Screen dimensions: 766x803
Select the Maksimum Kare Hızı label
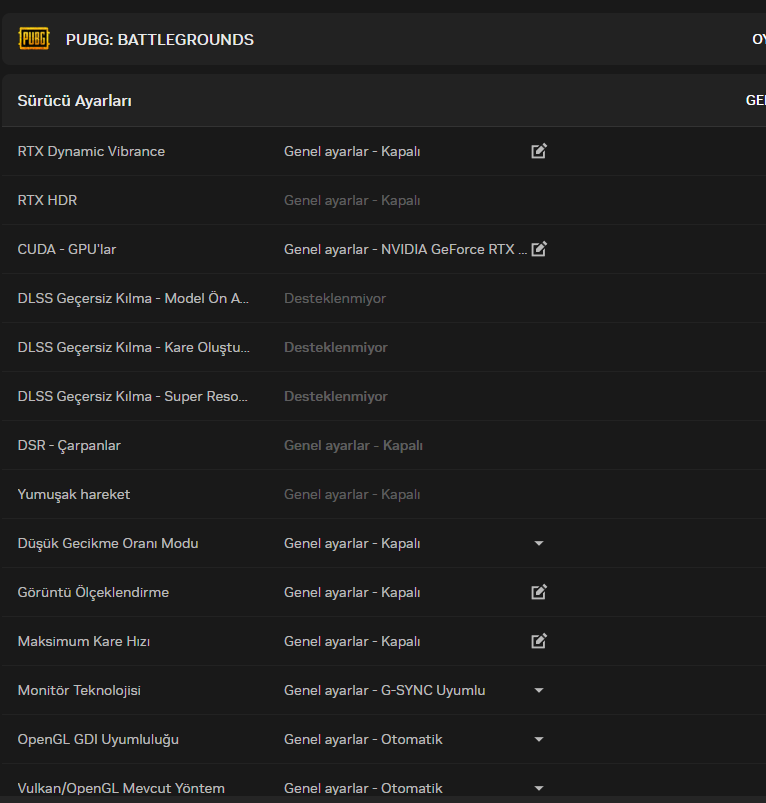[x=84, y=641]
